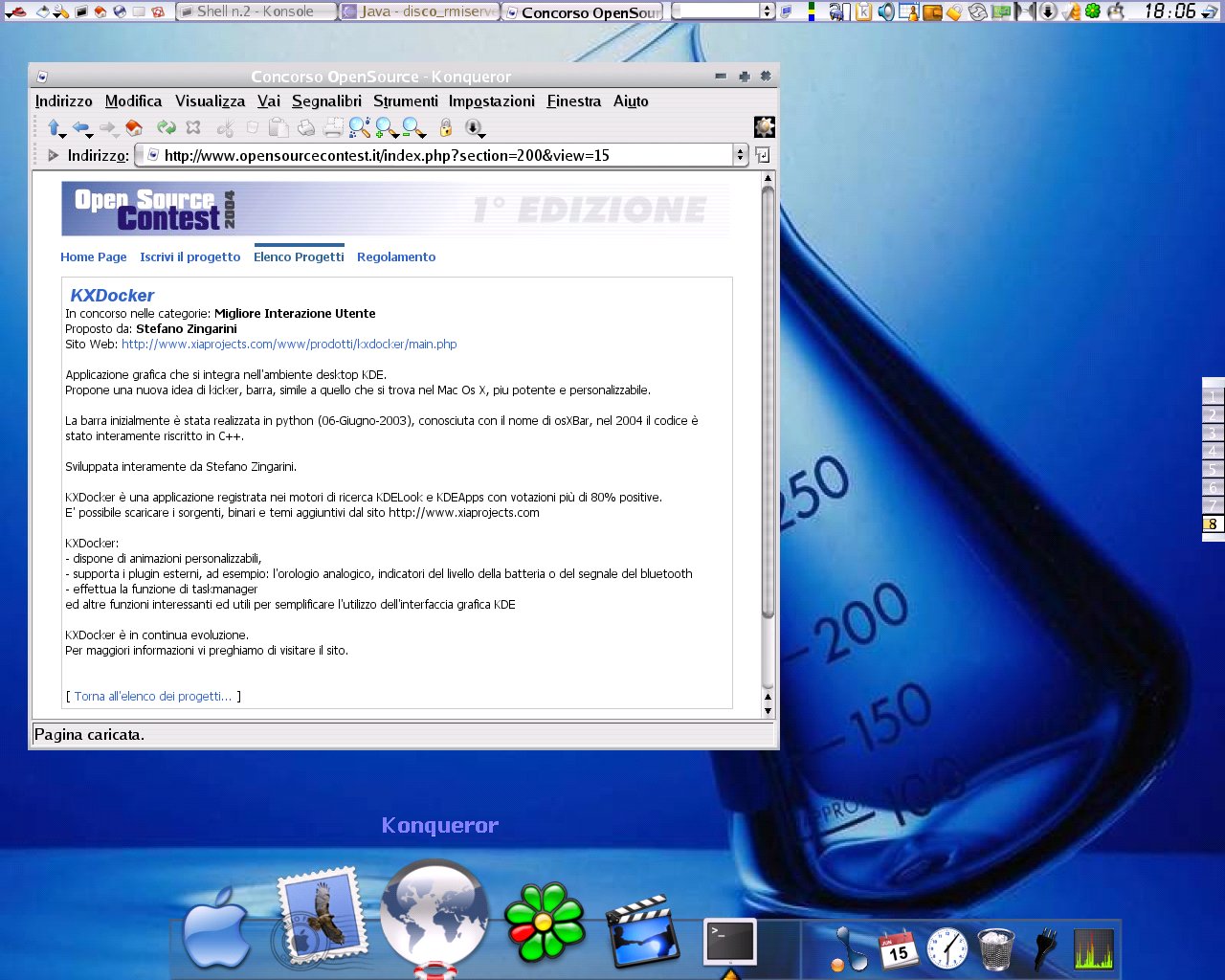Print the page with the printer icon

pyautogui.click(x=306, y=127)
